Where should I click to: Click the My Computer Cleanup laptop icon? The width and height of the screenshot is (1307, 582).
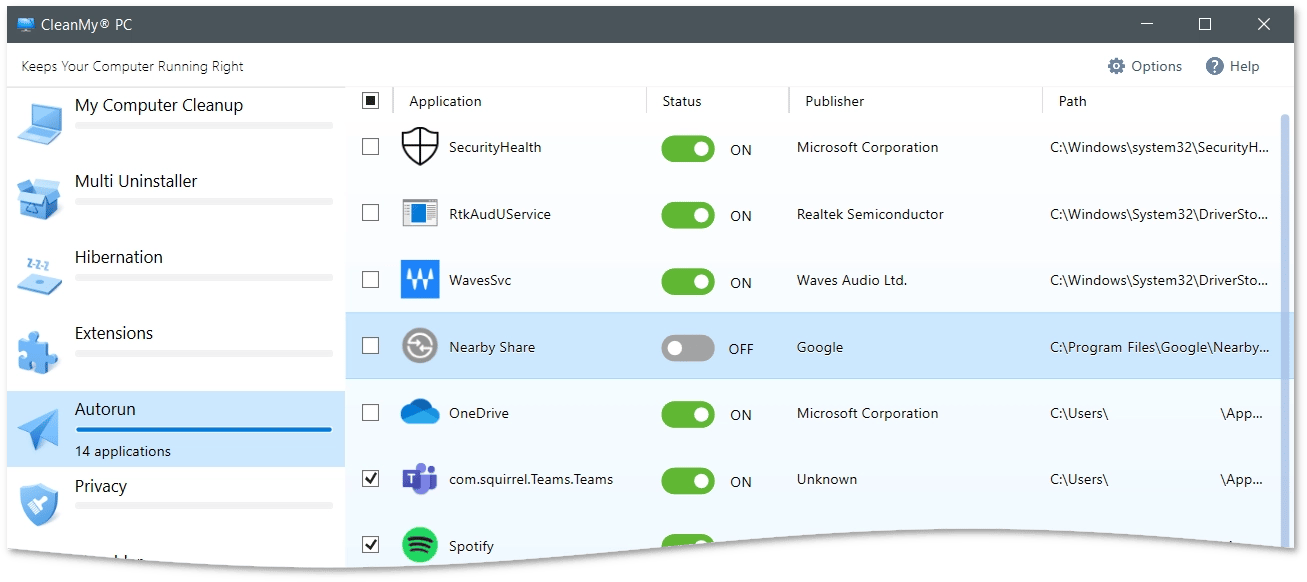(40, 124)
